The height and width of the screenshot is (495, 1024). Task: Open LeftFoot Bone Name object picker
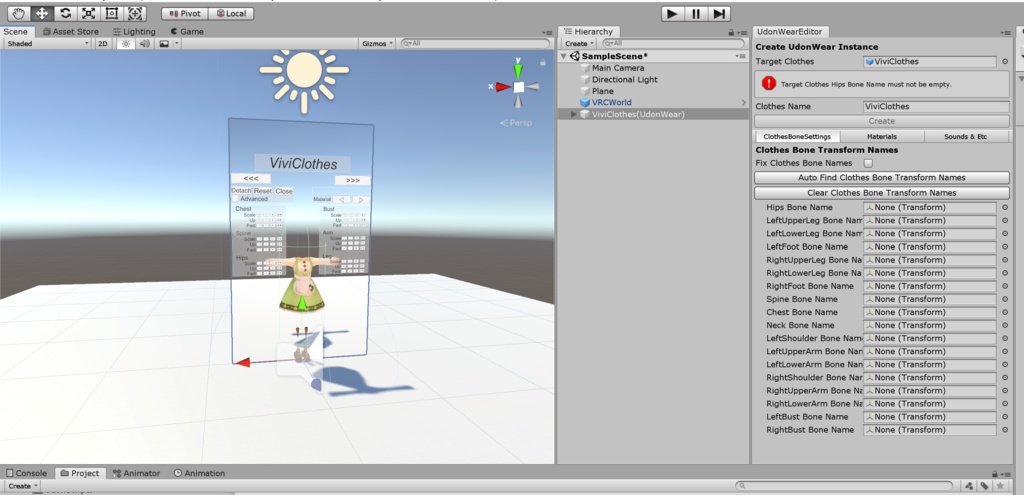pyautogui.click(x=1005, y=246)
